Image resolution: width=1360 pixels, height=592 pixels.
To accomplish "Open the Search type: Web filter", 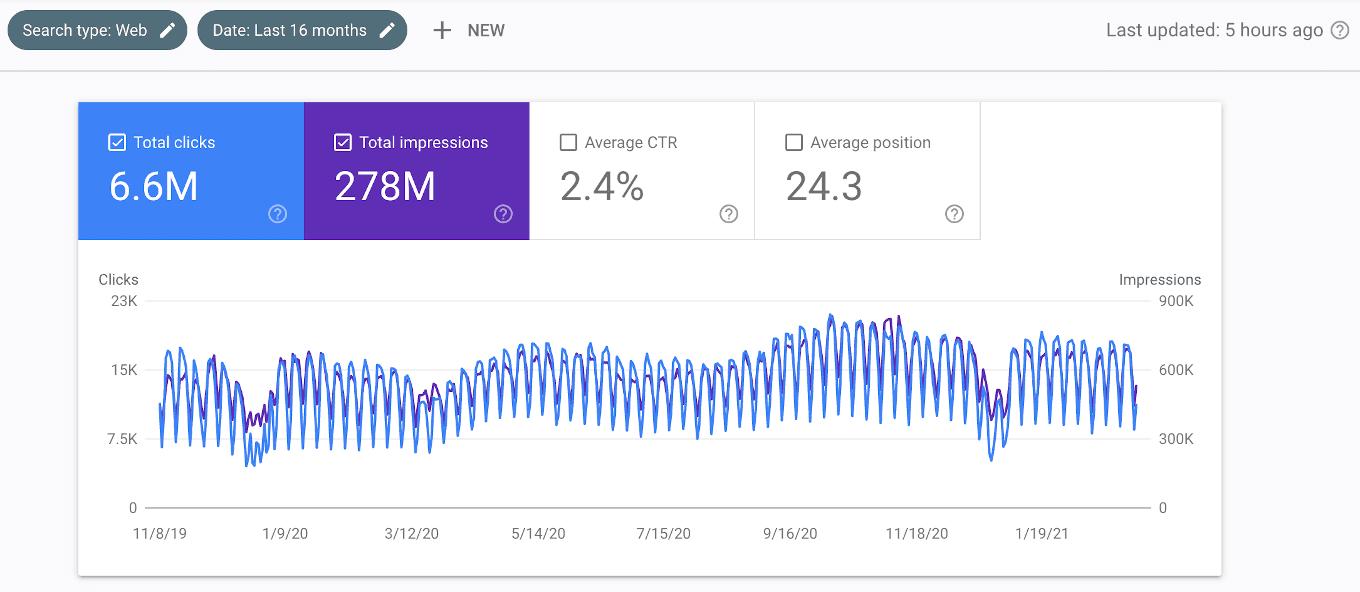I will pos(90,30).
